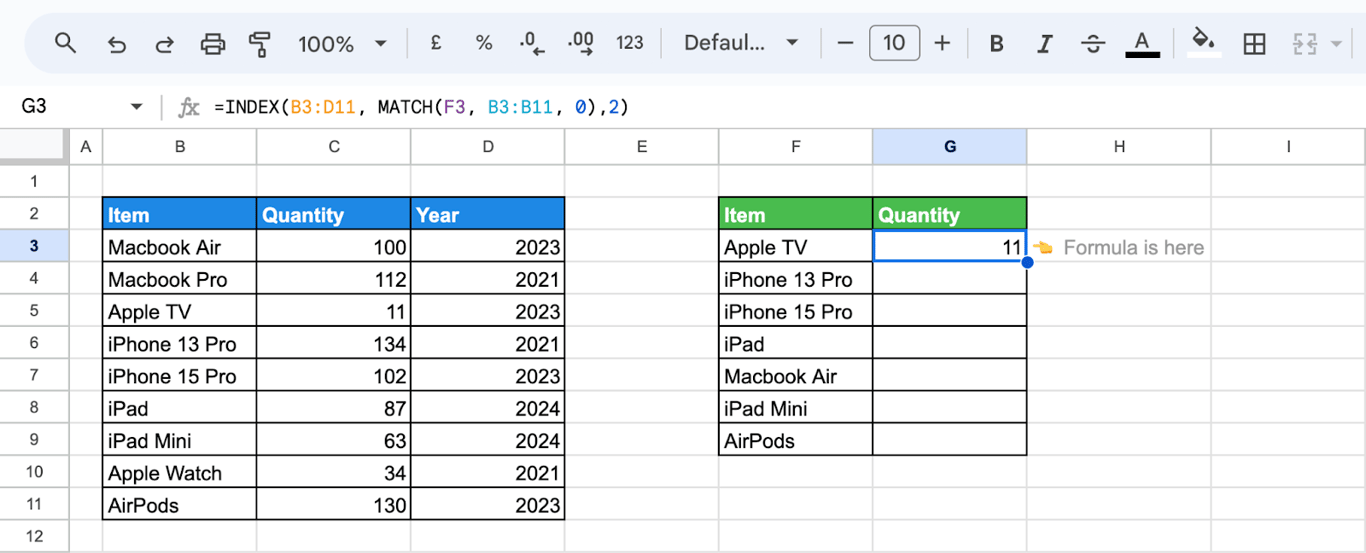Select the Apple Watch cell
Viewport: 1366px width, 553px height.
point(179,473)
